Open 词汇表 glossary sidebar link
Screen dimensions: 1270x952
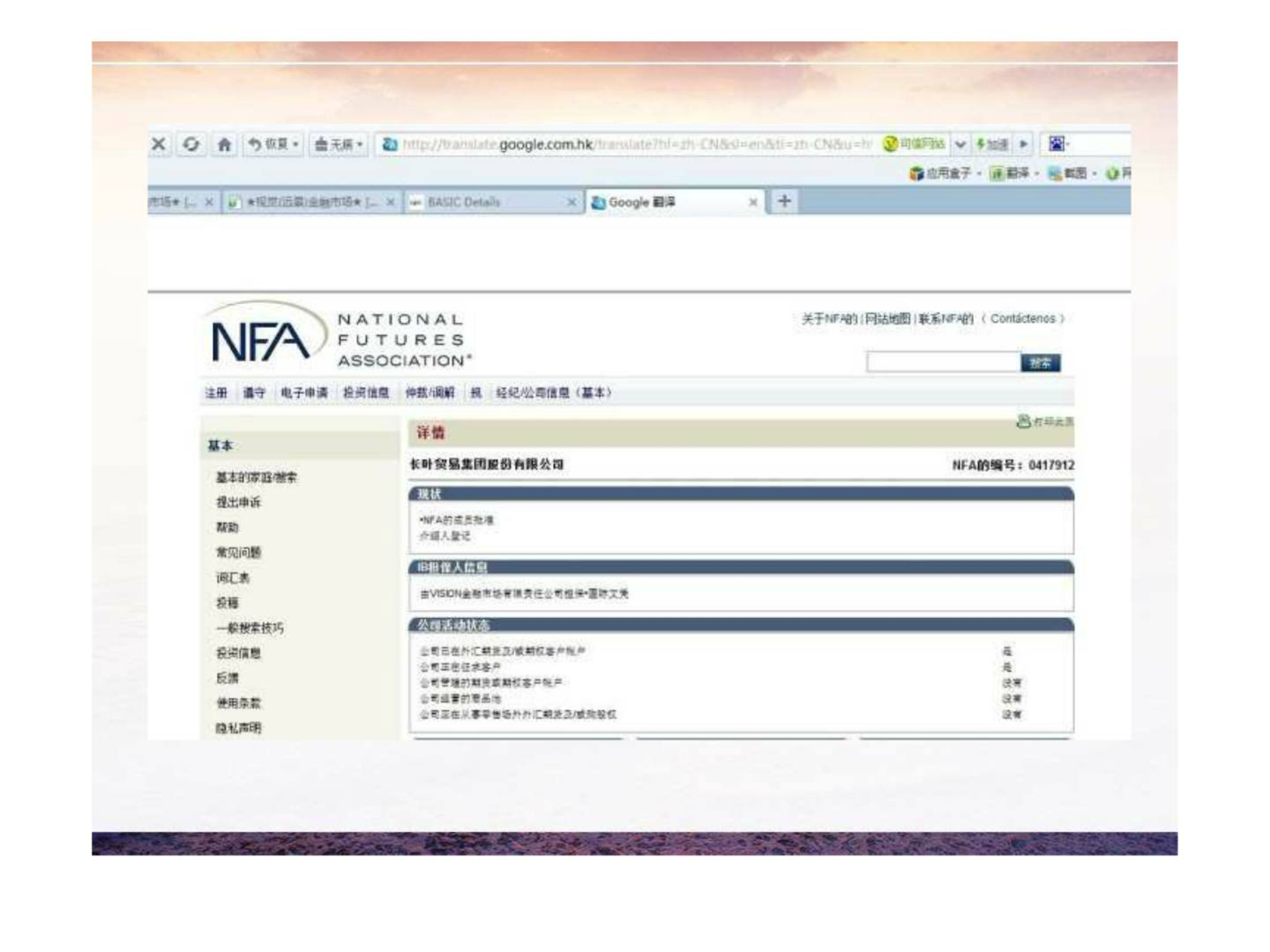click(233, 578)
